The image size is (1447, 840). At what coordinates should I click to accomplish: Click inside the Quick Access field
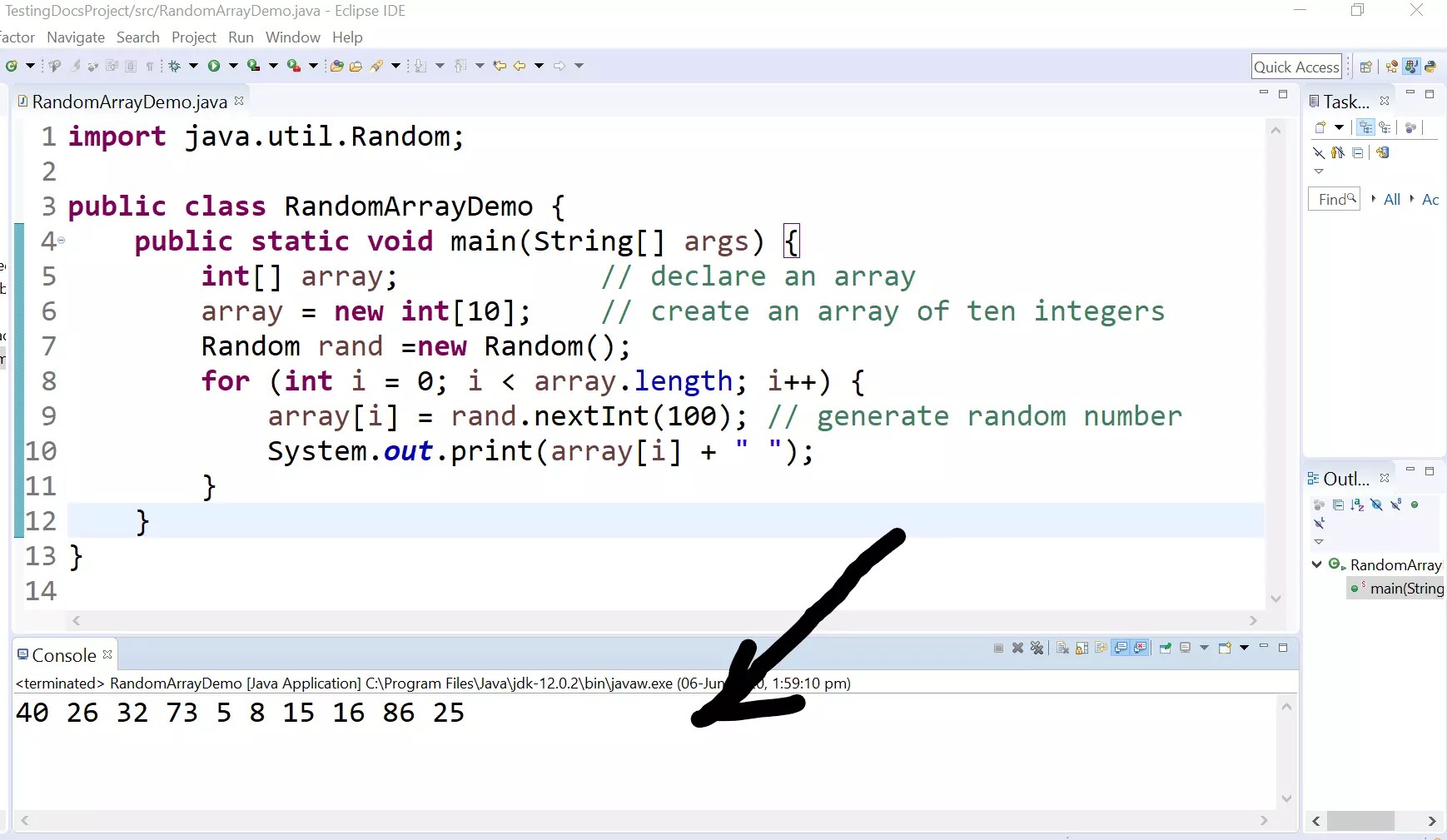(x=1295, y=67)
